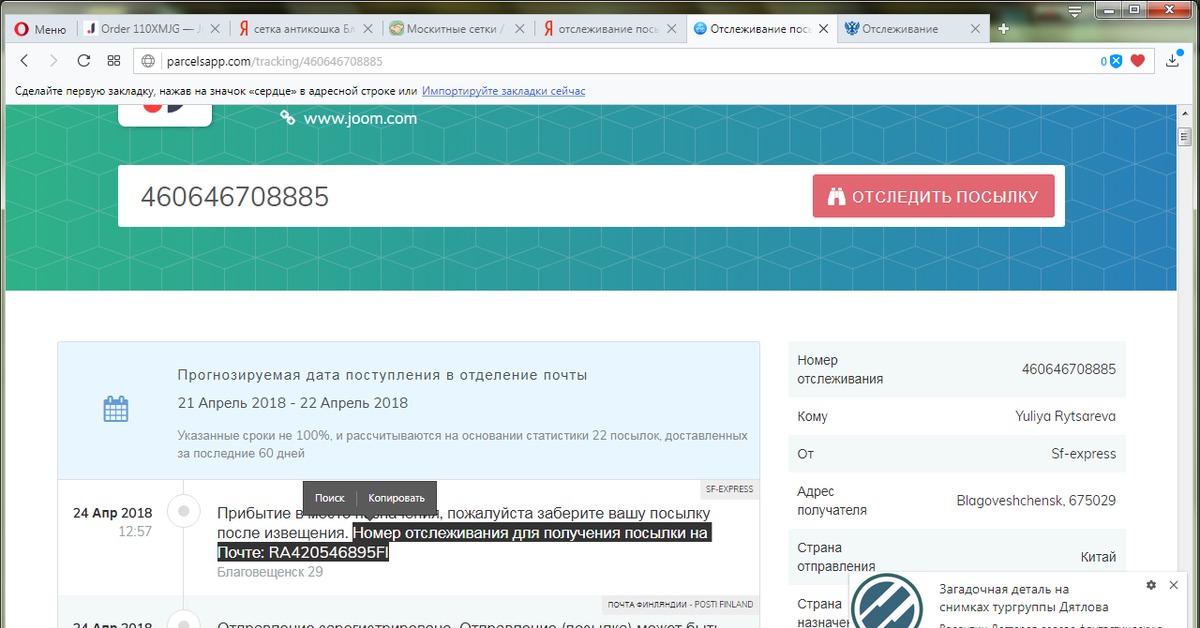Go forward to the next page
The height and width of the screenshot is (628, 1200).
pos(53,61)
